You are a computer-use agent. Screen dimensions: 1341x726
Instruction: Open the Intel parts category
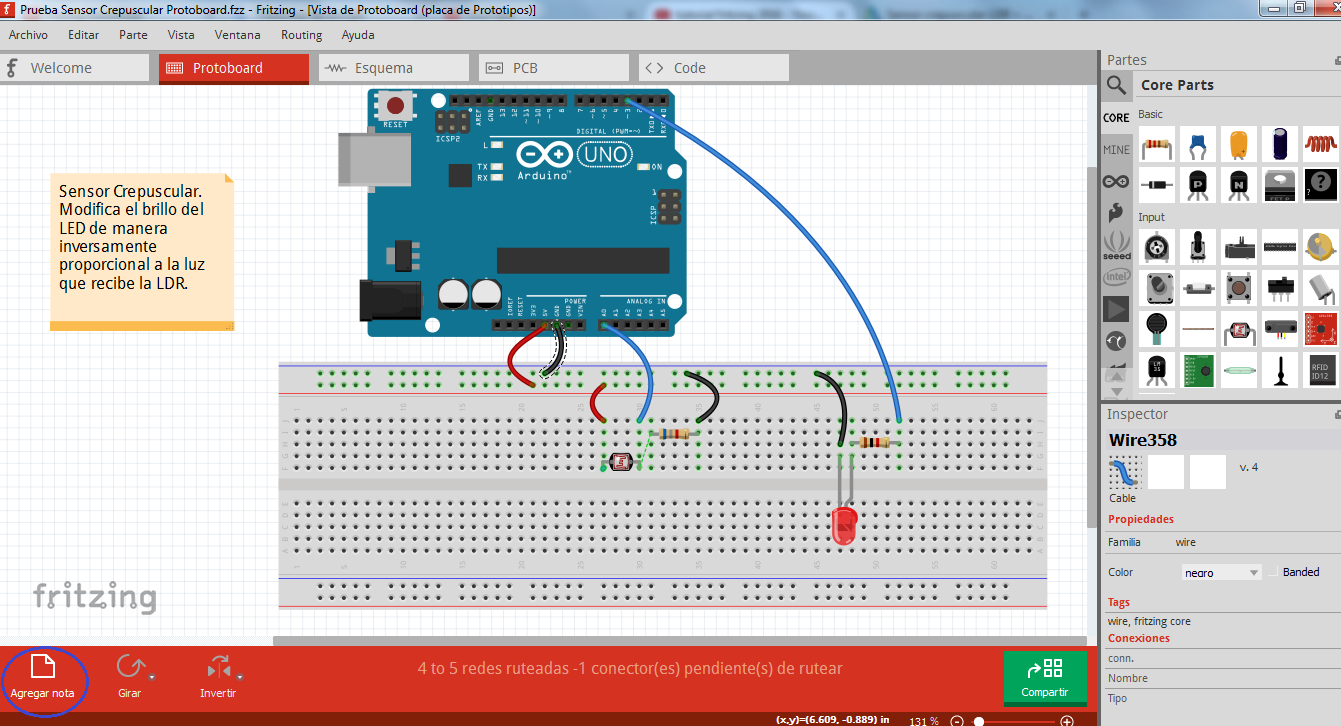click(x=1116, y=277)
